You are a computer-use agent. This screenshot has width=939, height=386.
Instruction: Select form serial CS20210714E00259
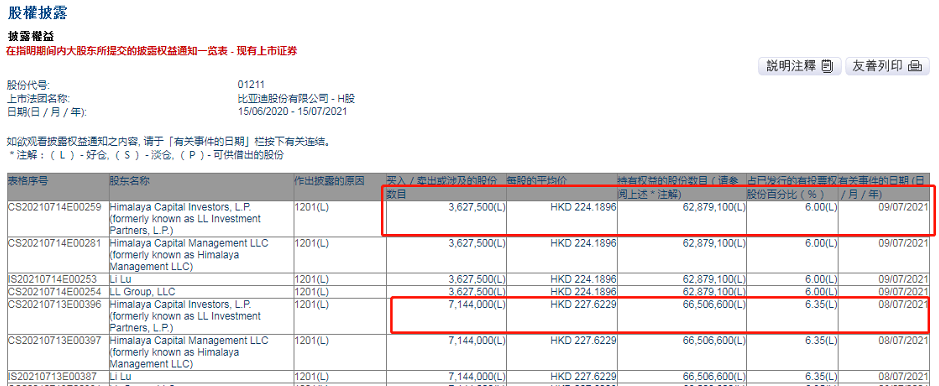pos(54,207)
